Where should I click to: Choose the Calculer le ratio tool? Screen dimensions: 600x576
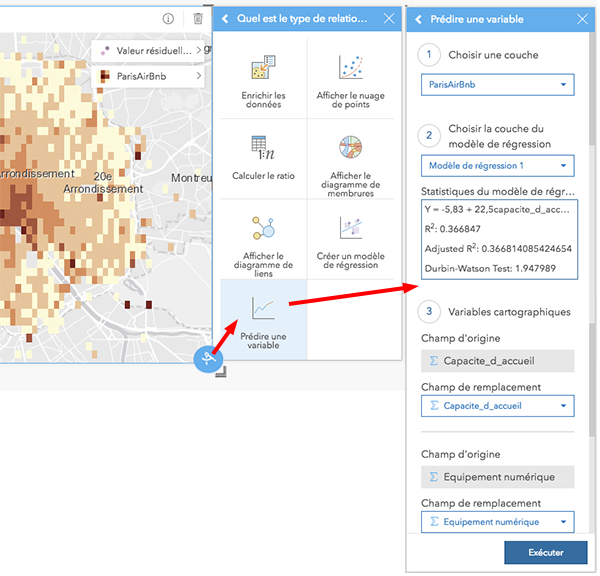click(x=263, y=159)
